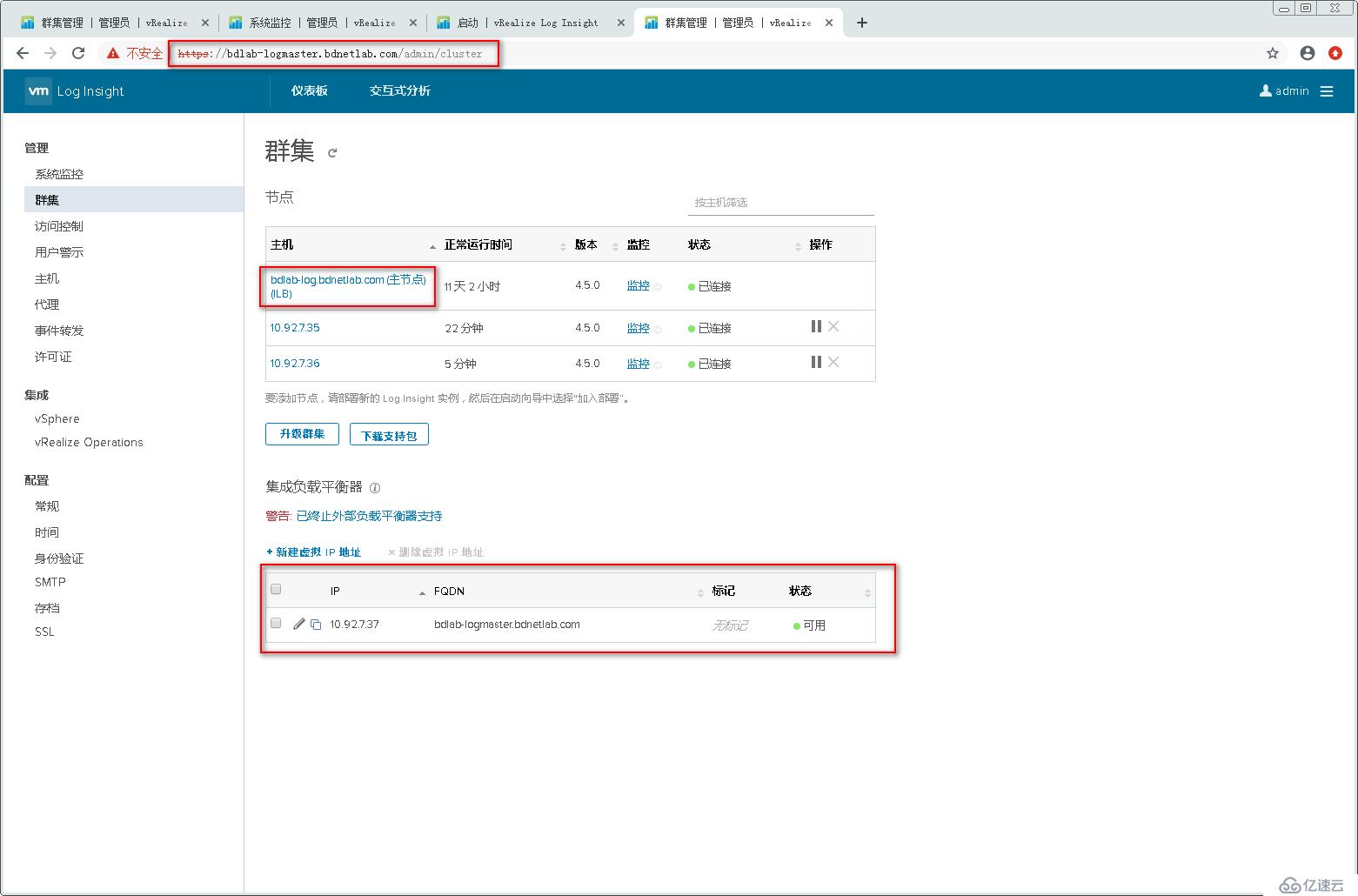Pause node 10.92.7.36
This screenshot has height=896, width=1358.
[816, 362]
